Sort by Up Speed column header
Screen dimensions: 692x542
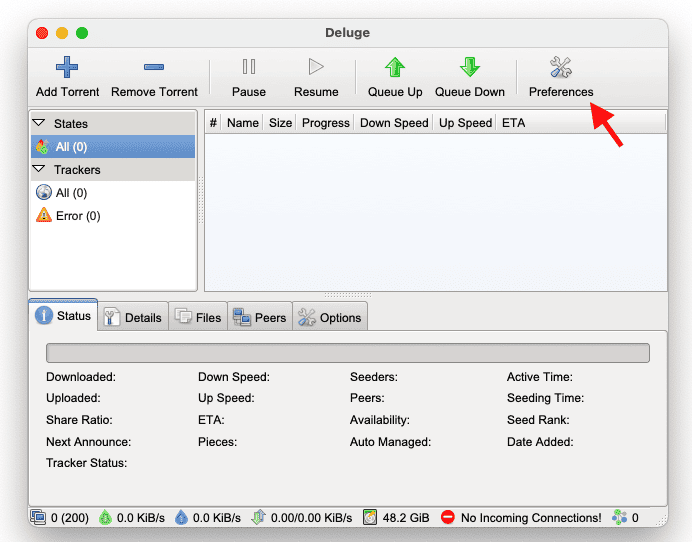[x=465, y=123]
